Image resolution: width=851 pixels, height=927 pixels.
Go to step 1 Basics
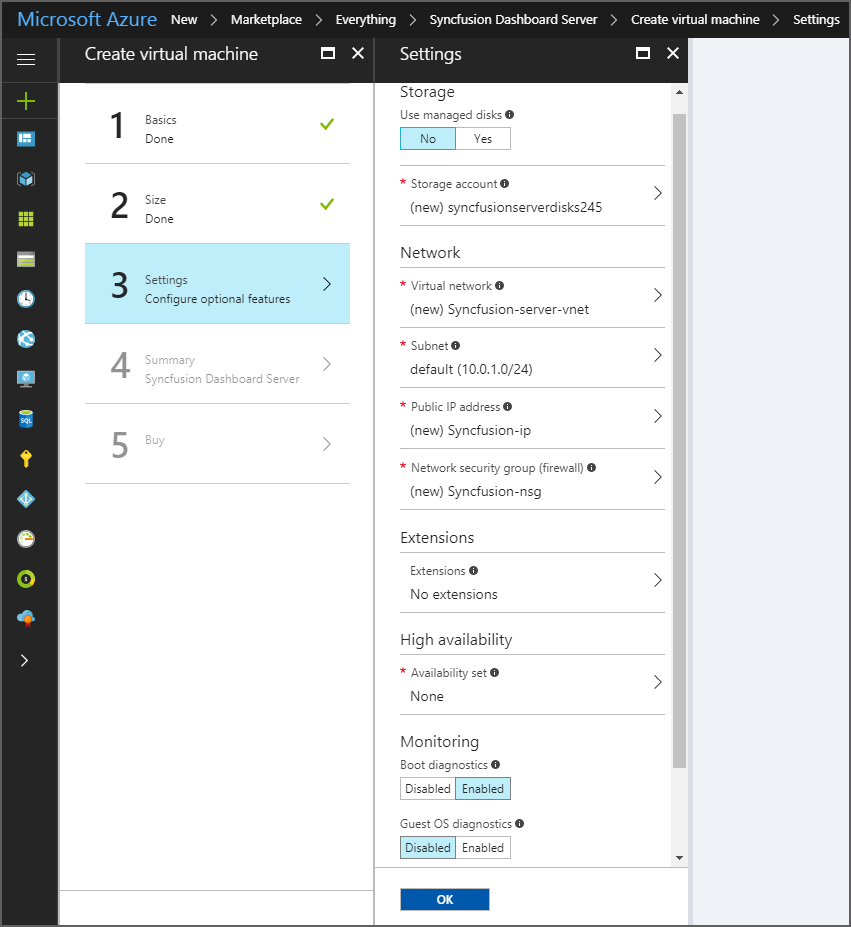218,125
